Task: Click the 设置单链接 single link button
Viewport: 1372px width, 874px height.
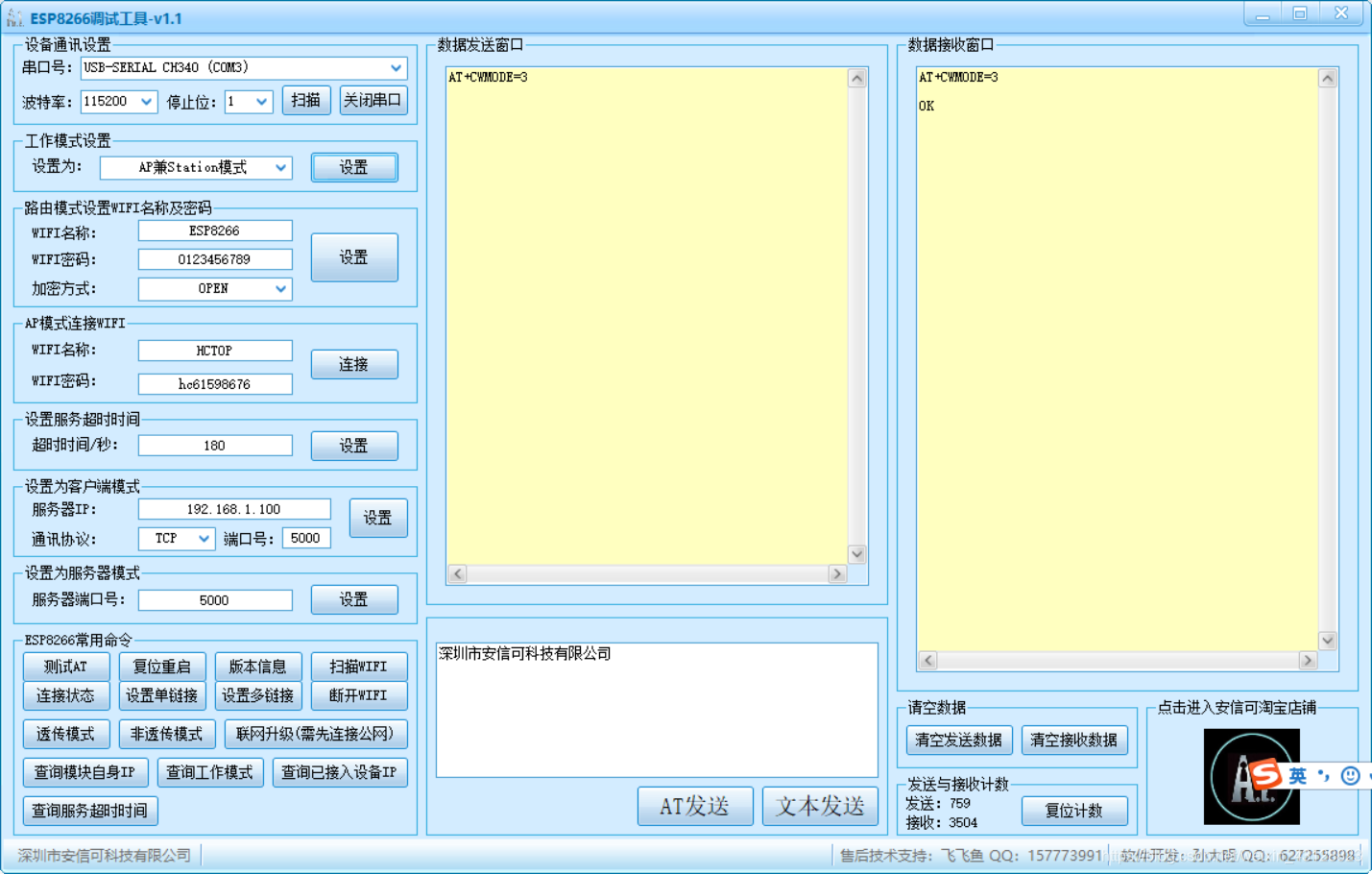Action: click(162, 695)
